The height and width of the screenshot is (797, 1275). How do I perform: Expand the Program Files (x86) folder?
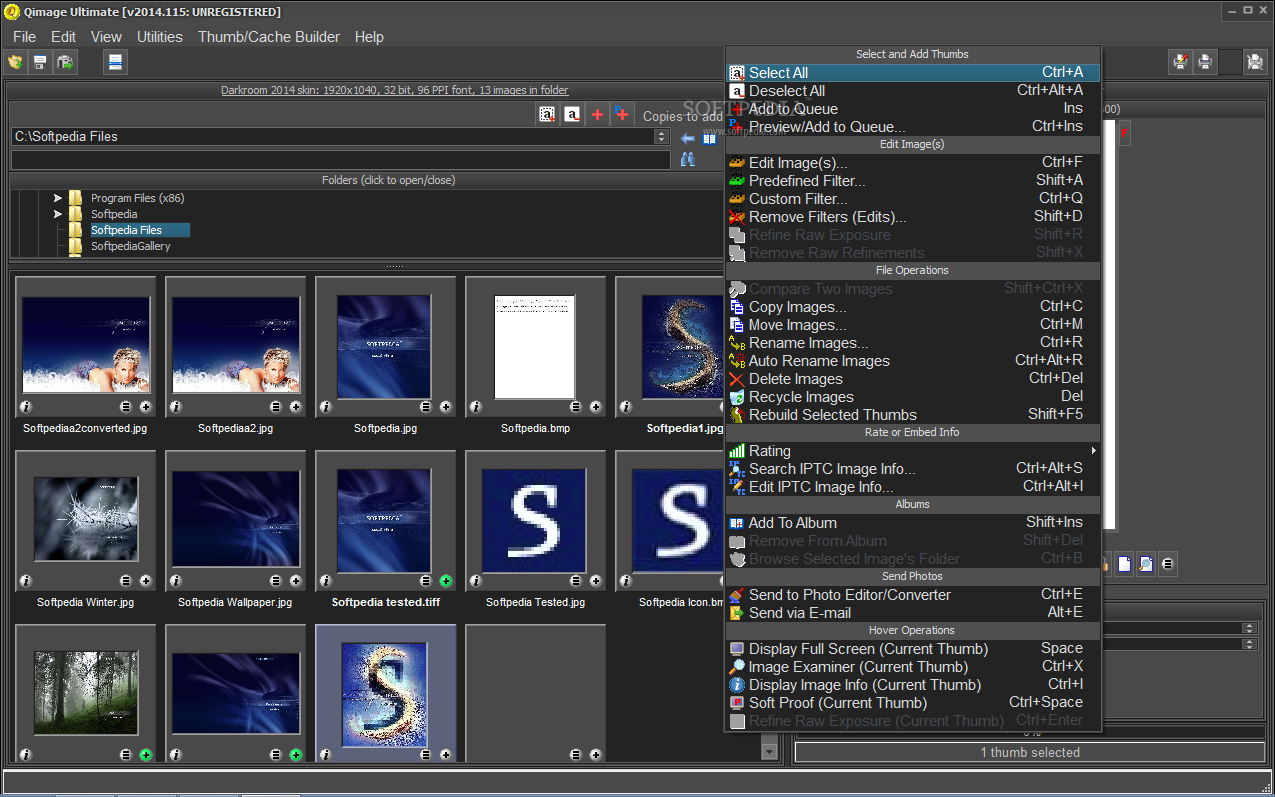(58, 198)
